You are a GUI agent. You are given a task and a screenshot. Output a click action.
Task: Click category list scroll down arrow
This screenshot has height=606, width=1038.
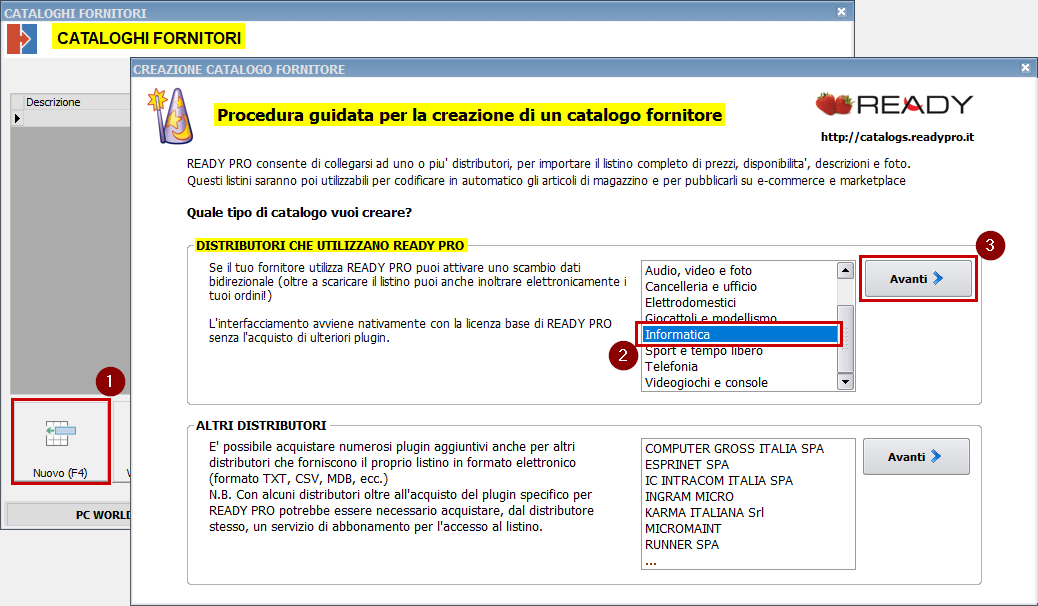(845, 381)
